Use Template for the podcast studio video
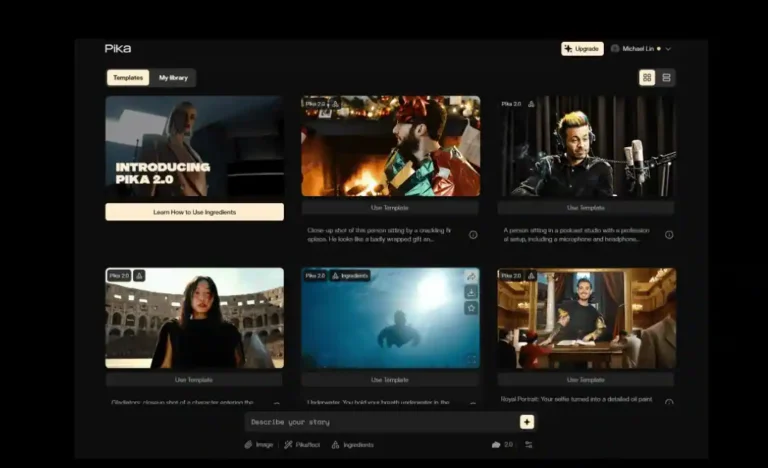The height and width of the screenshot is (468, 768). tap(586, 208)
